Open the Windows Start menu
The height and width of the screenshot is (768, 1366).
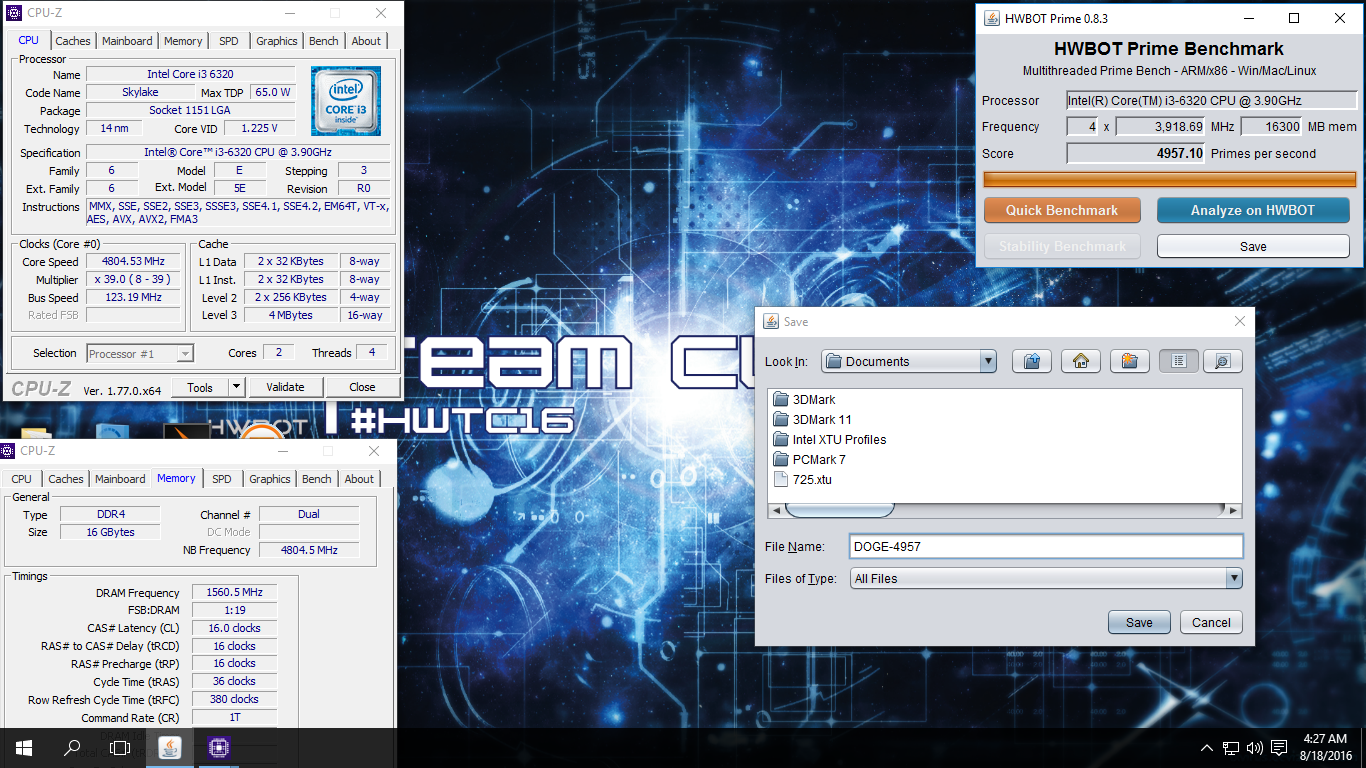[24, 747]
